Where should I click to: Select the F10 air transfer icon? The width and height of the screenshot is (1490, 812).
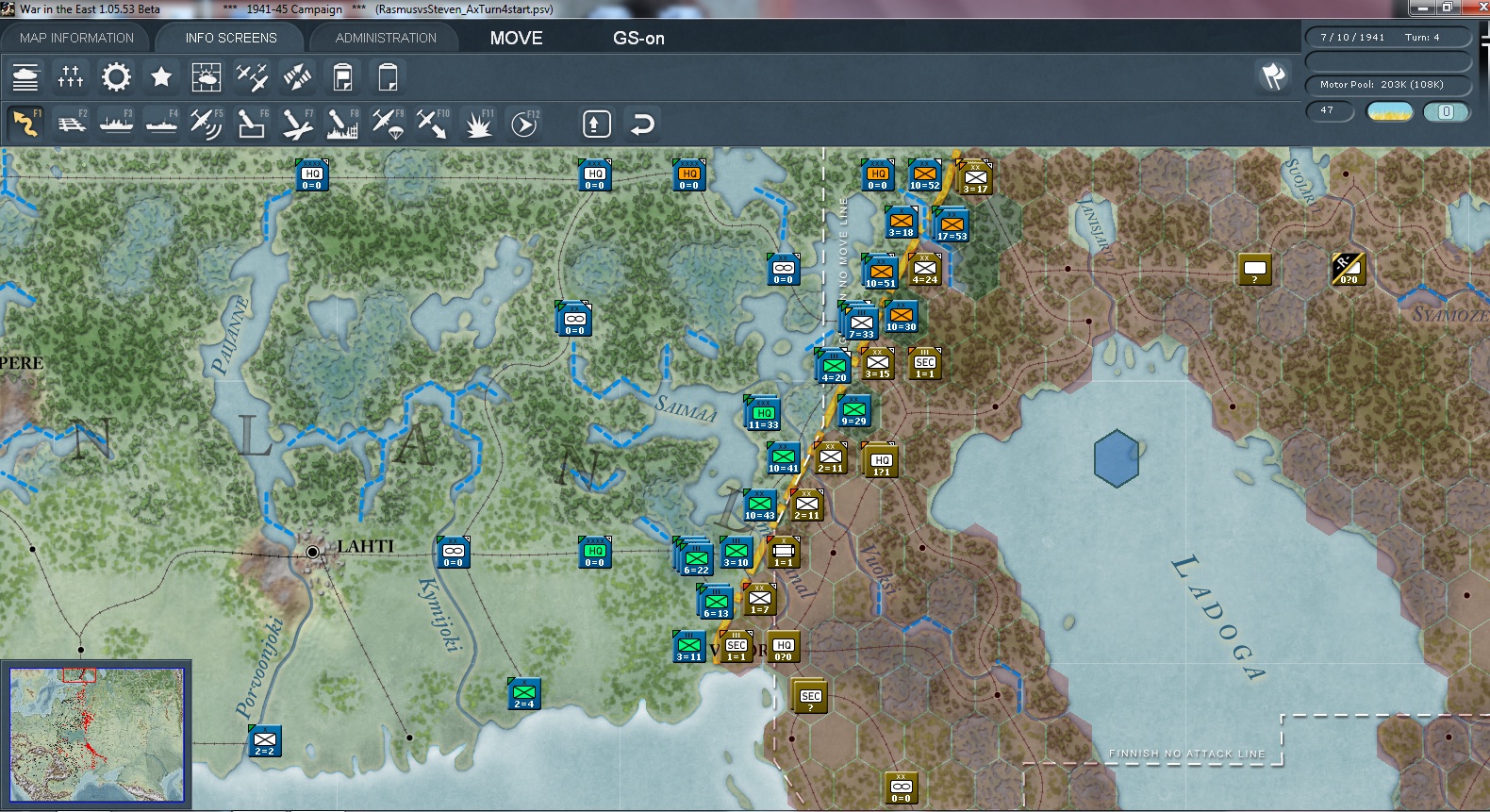[433, 124]
